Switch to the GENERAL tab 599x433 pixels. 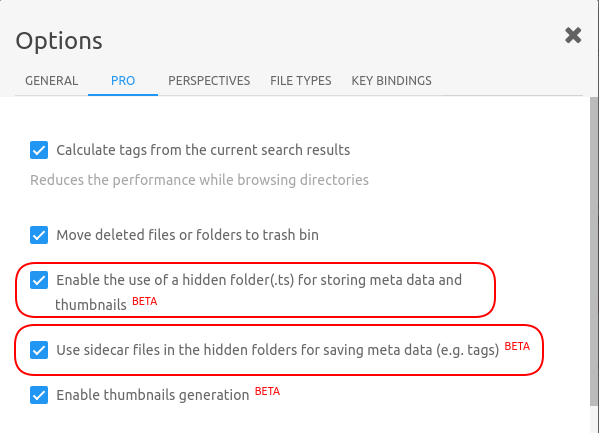tap(52, 81)
